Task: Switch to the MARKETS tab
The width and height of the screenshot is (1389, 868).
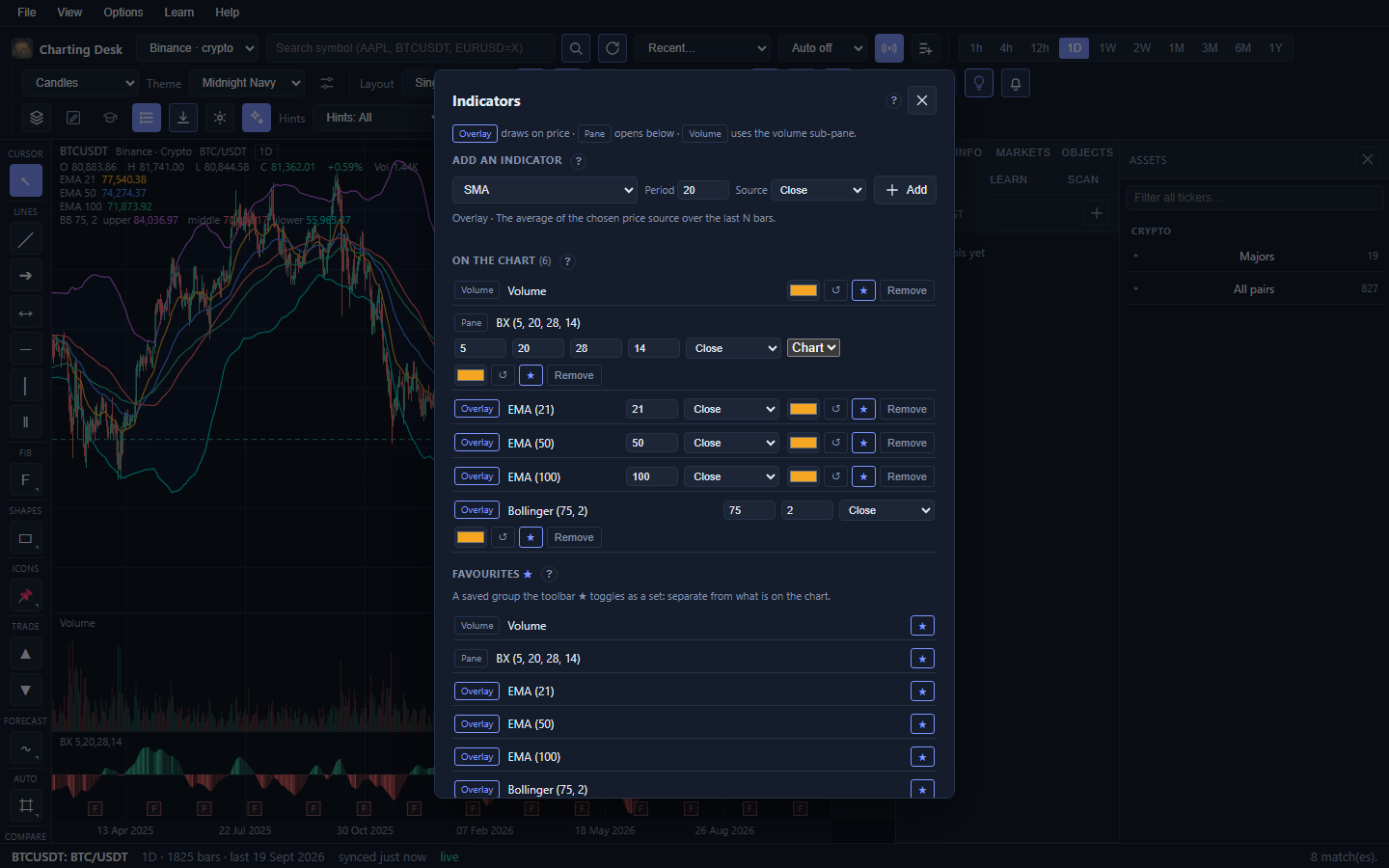Action: click(1023, 152)
